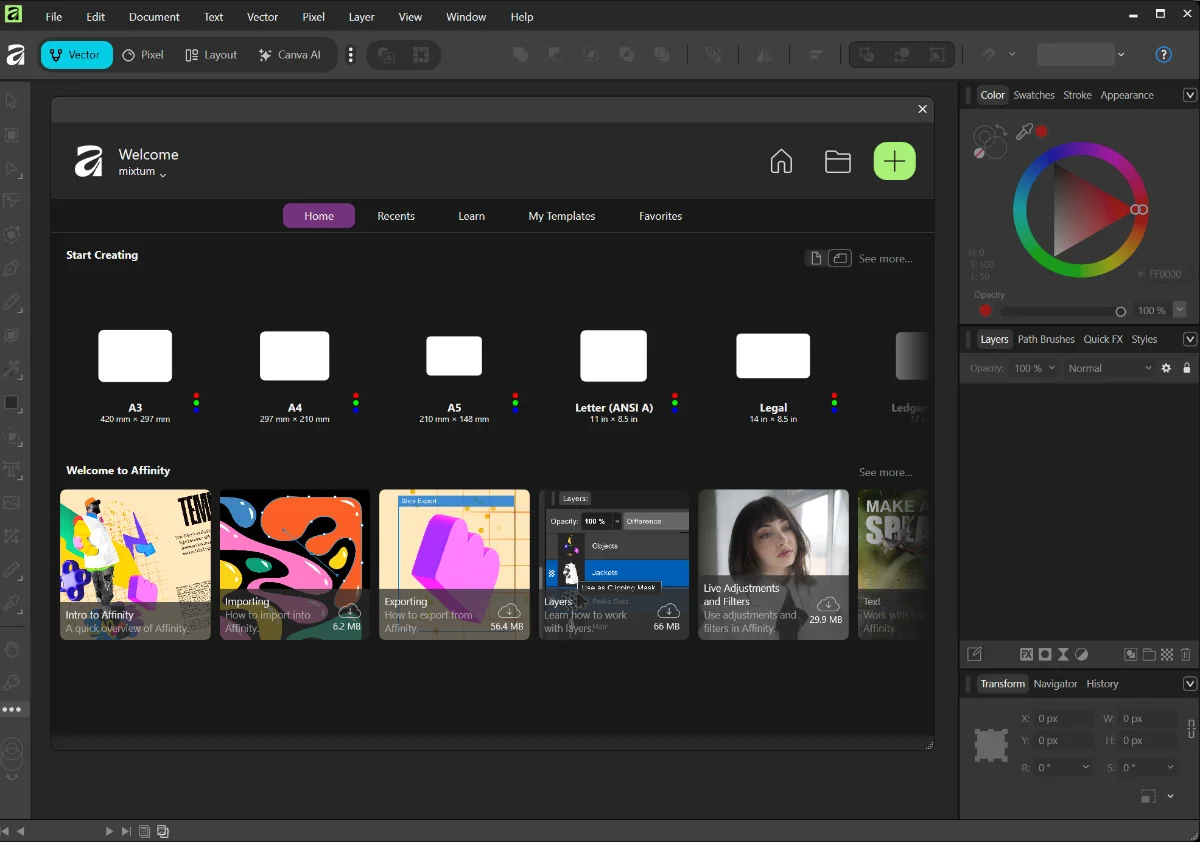Open the Canva AI studio button
Image resolution: width=1200 pixels, height=842 pixels.
[x=290, y=55]
